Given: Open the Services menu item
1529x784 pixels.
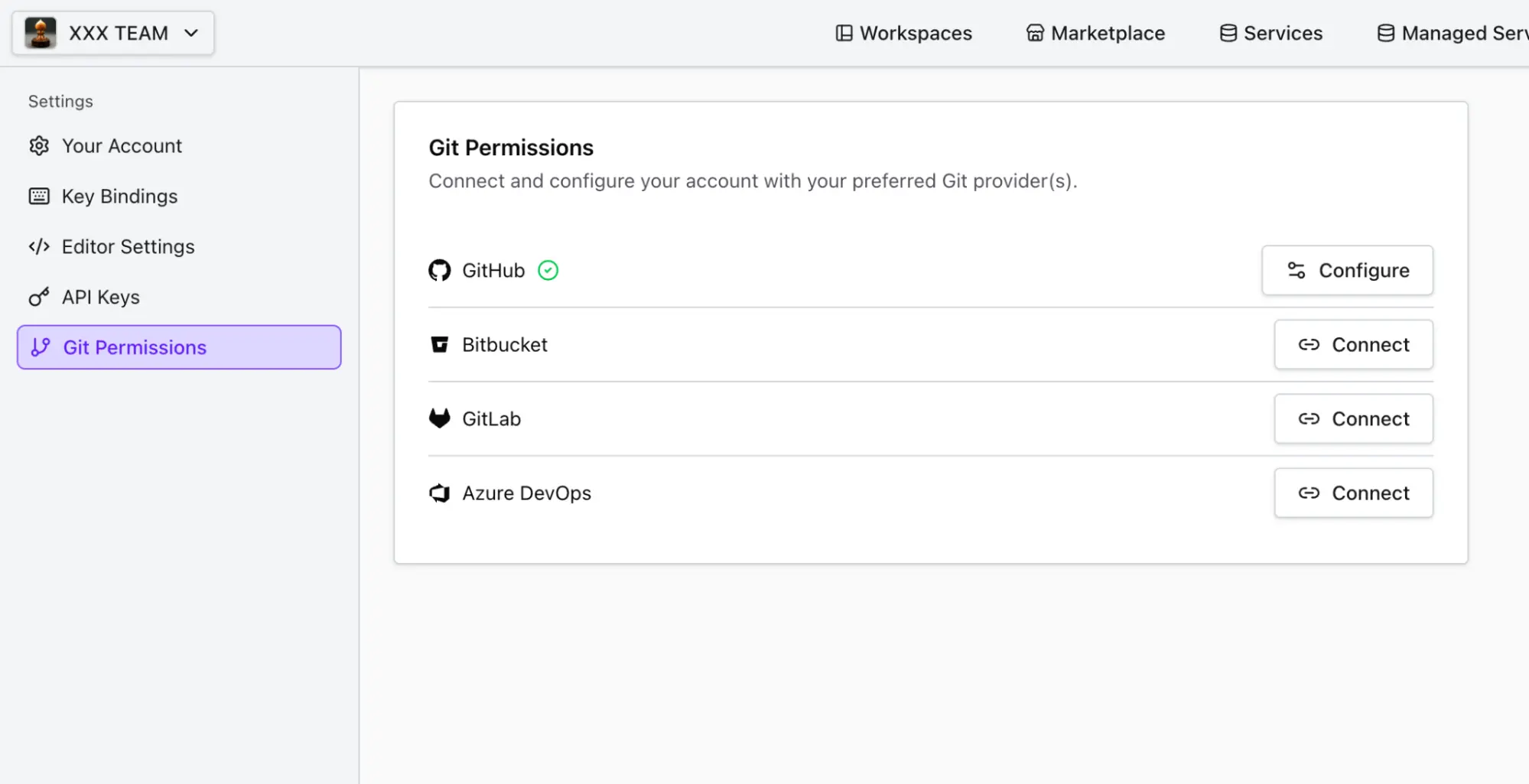Looking at the screenshot, I should (x=1270, y=33).
